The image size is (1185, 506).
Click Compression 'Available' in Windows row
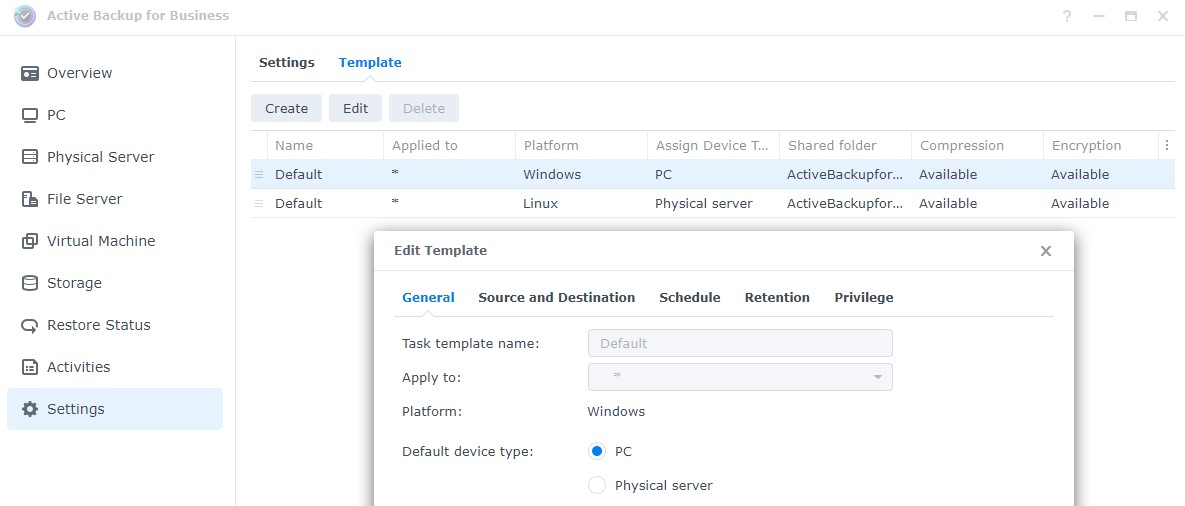(x=948, y=174)
